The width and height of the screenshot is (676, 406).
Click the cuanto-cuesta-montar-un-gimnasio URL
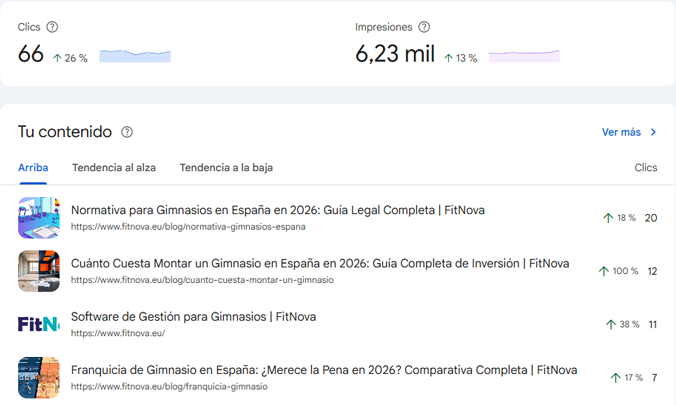[x=202, y=280]
